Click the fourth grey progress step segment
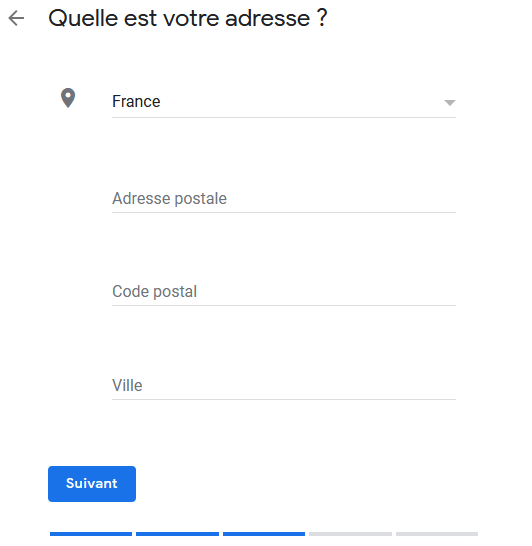Image resolution: width=532 pixels, height=546 pixels. [350, 534]
